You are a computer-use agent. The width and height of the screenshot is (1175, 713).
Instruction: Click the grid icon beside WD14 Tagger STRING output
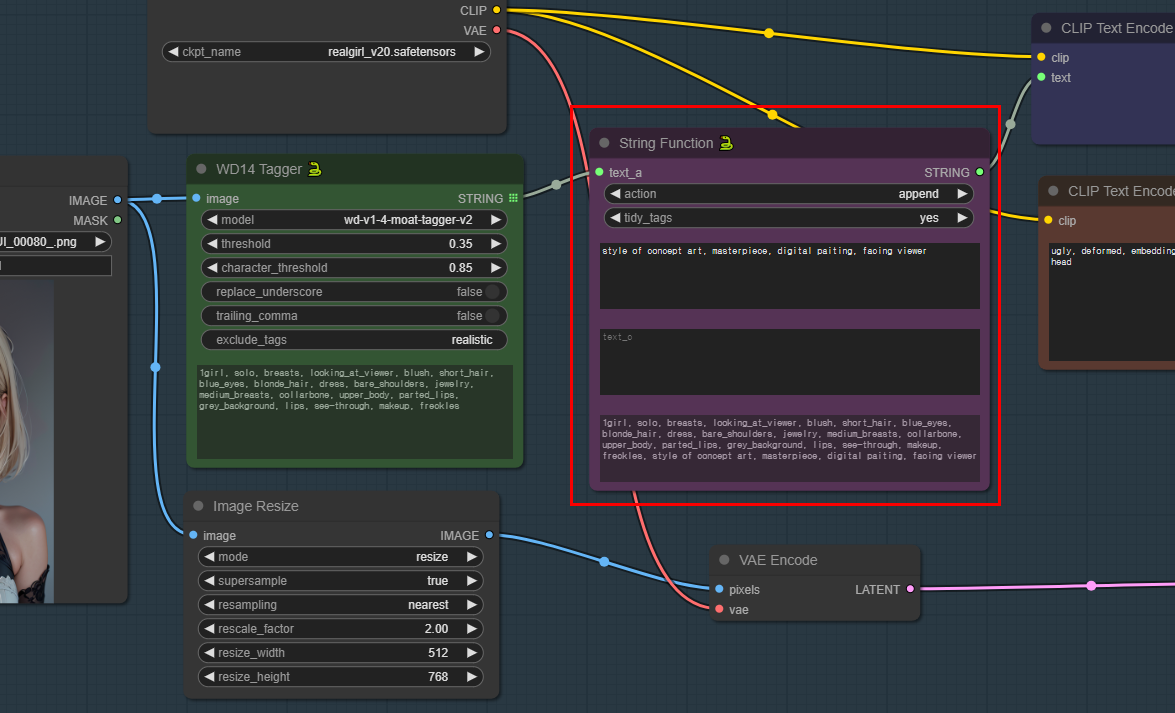pyautogui.click(x=513, y=198)
